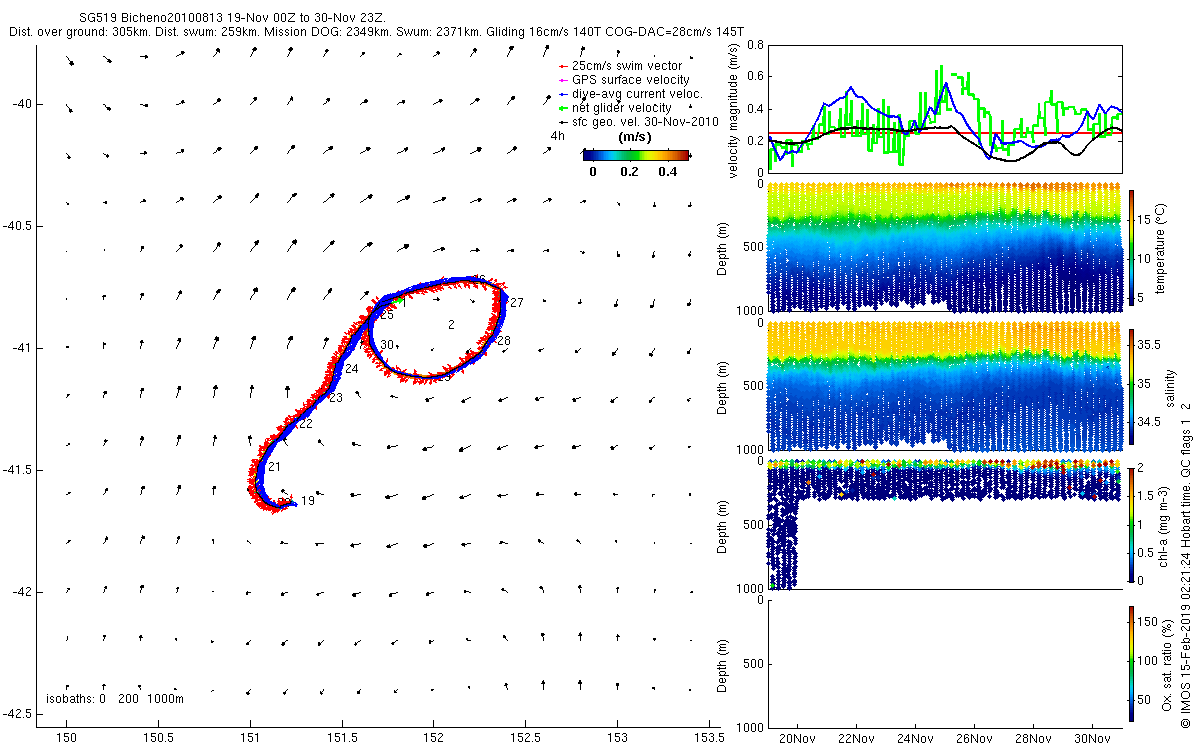Click the '151.5' longitude tick on the map axis
The width and height of the screenshot is (1200, 750).
(x=342, y=738)
